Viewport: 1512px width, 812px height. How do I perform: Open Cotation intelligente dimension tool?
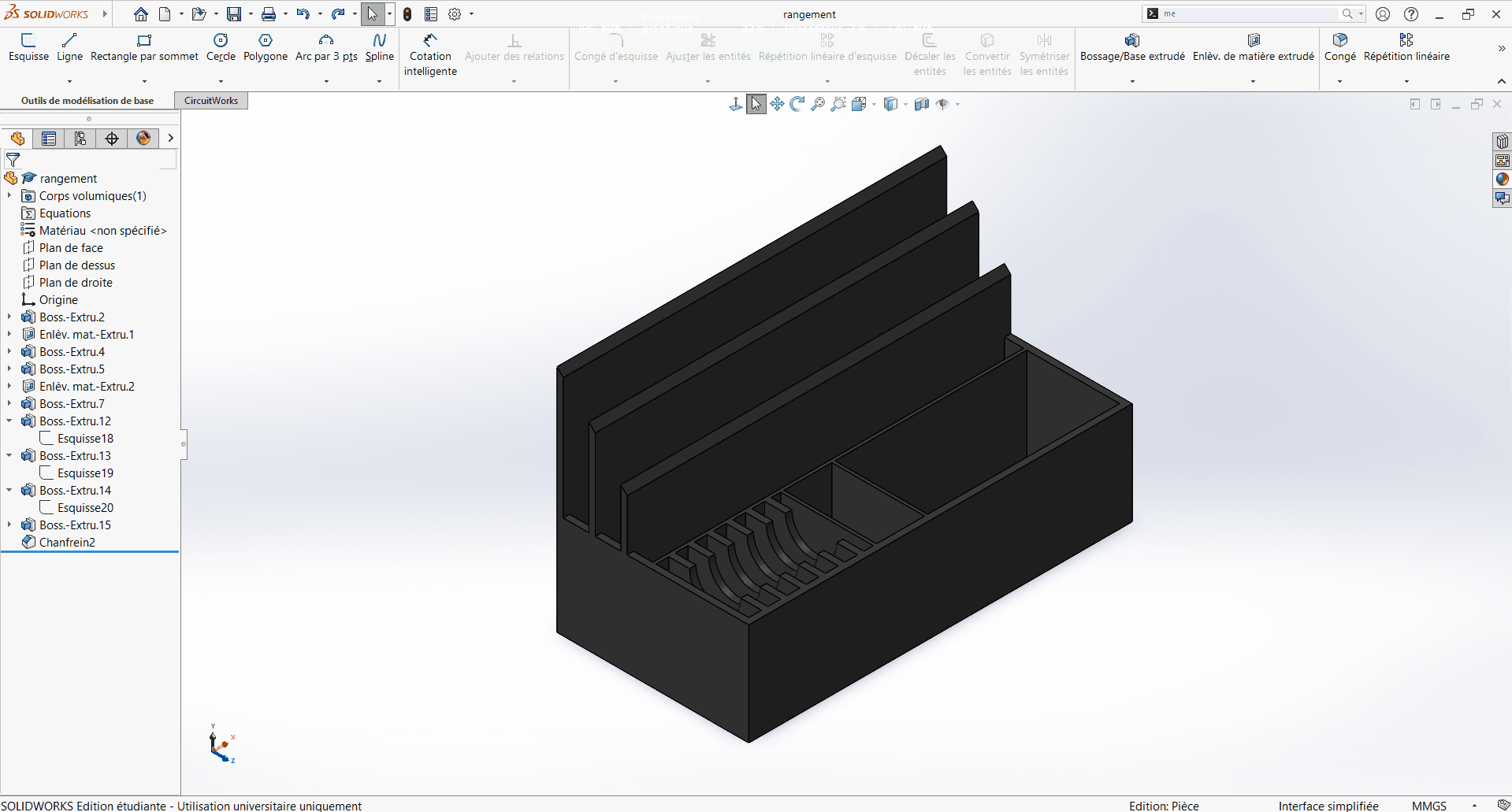(x=430, y=54)
